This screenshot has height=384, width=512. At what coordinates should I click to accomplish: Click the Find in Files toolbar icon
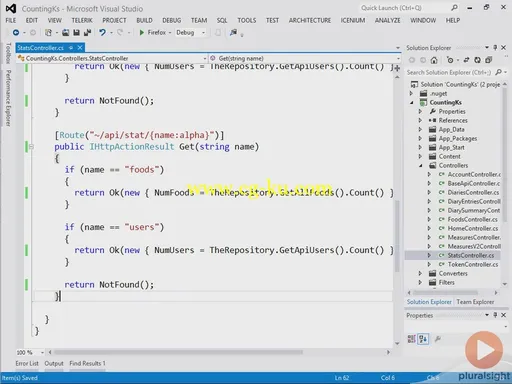click(x=234, y=32)
